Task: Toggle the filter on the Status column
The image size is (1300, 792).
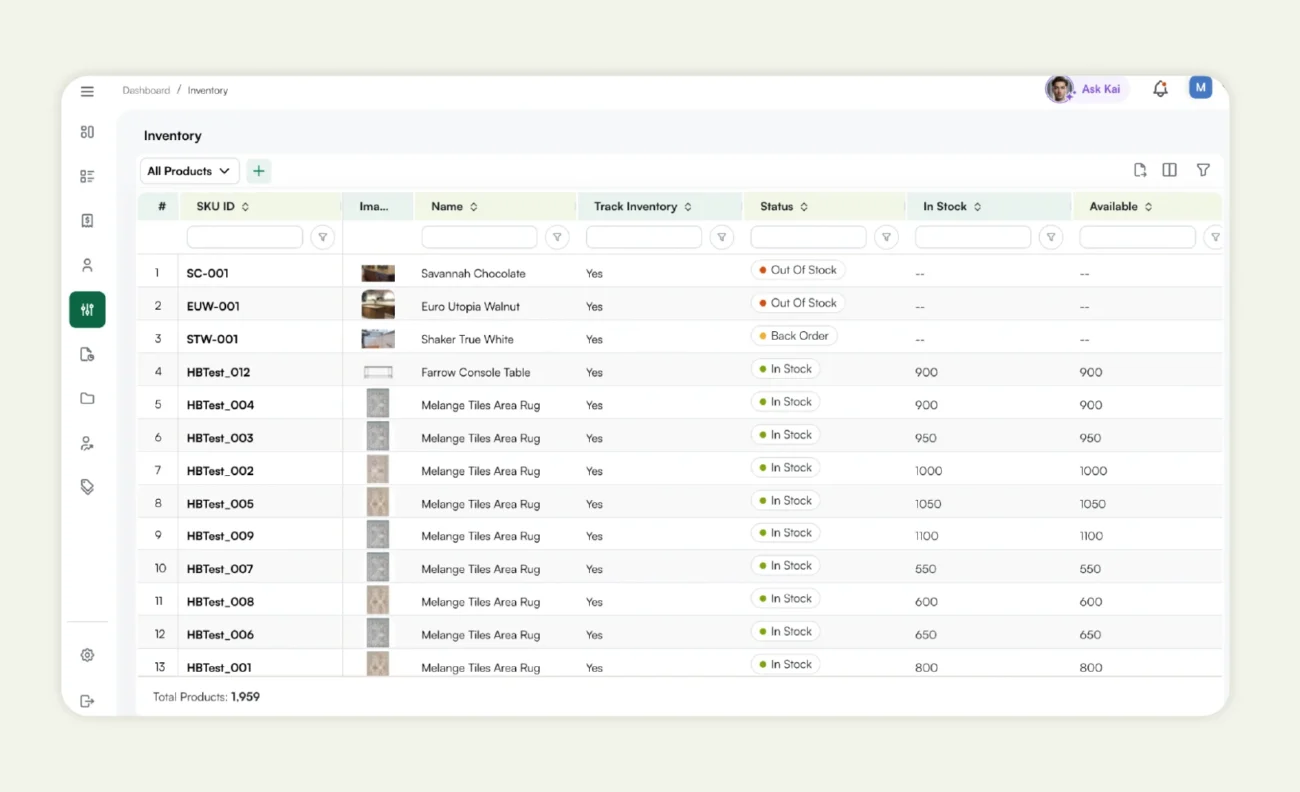Action: coord(886,237)
